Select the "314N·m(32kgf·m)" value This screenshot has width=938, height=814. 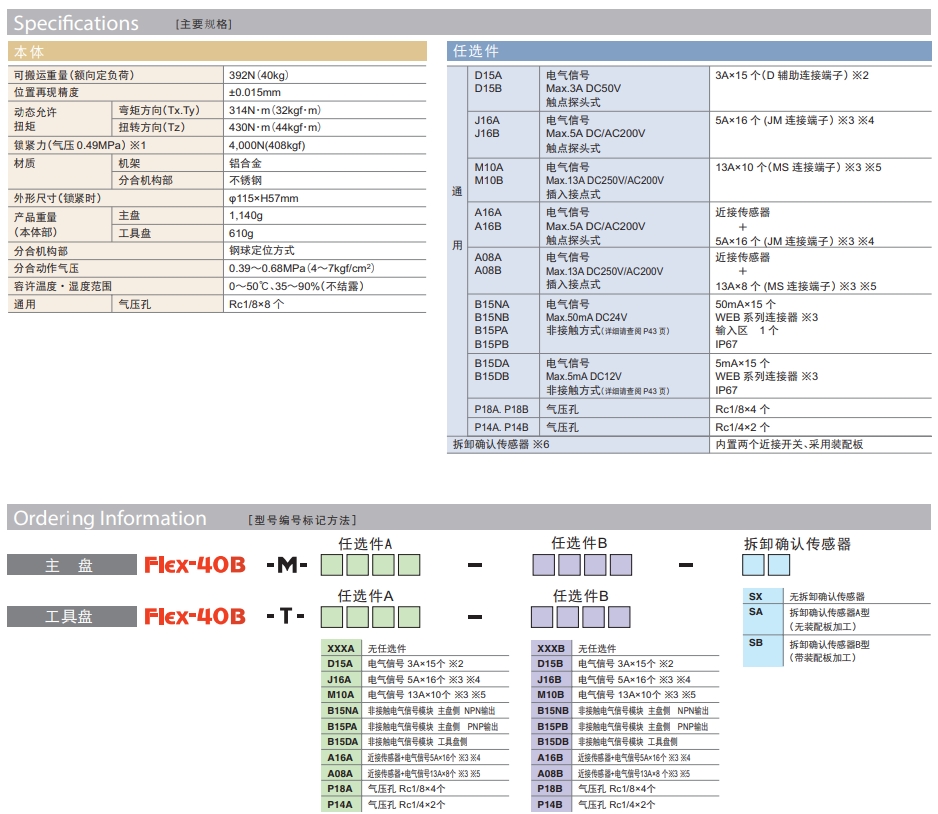275,110
